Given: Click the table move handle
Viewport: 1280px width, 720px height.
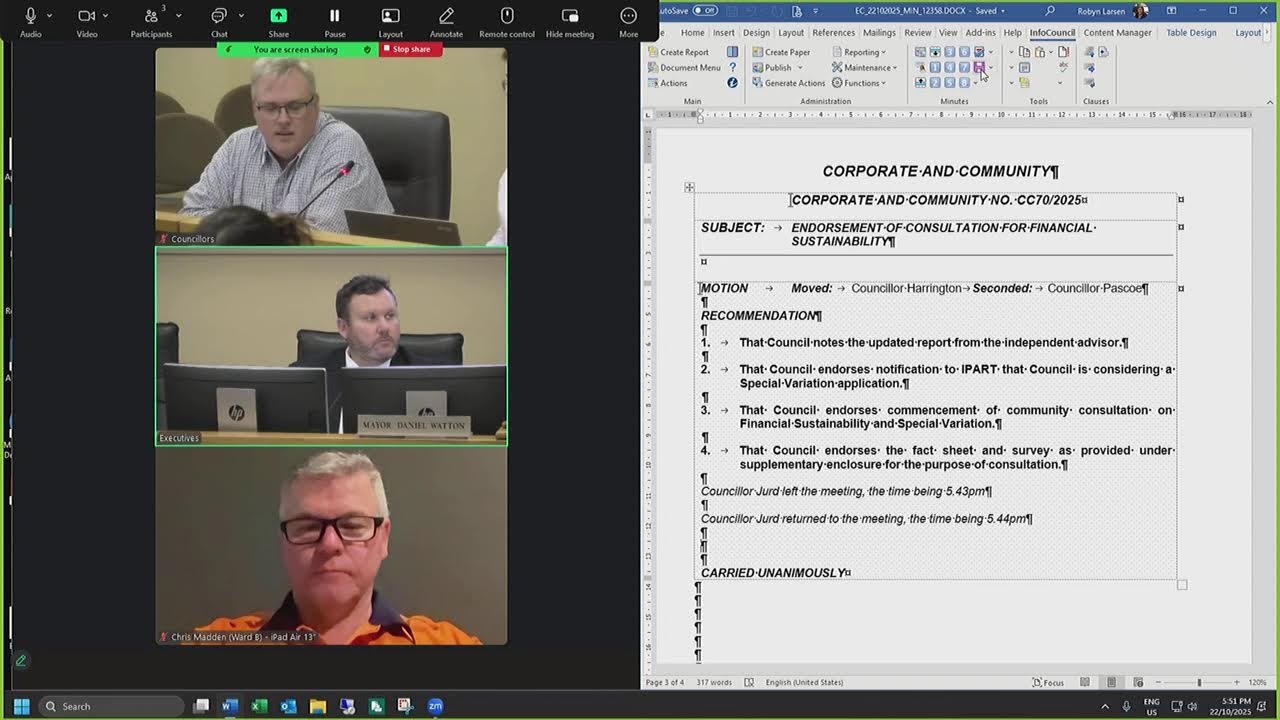Looking at the screenshot, I should click(x=689, y=187).
